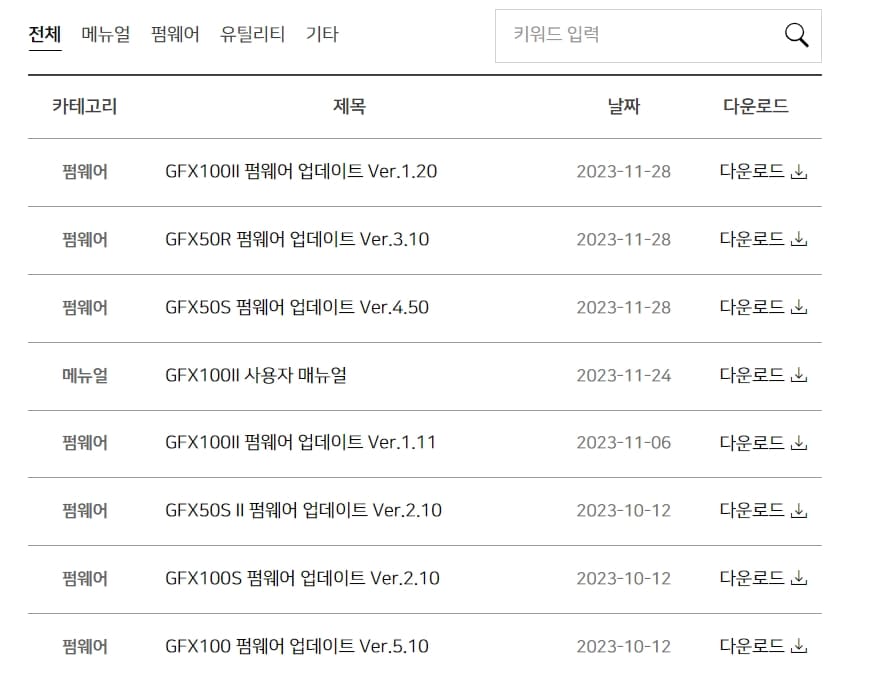Viewport: 869px width, 681px height.
Task: Click the 제목 column header
Action: [349, 105]
